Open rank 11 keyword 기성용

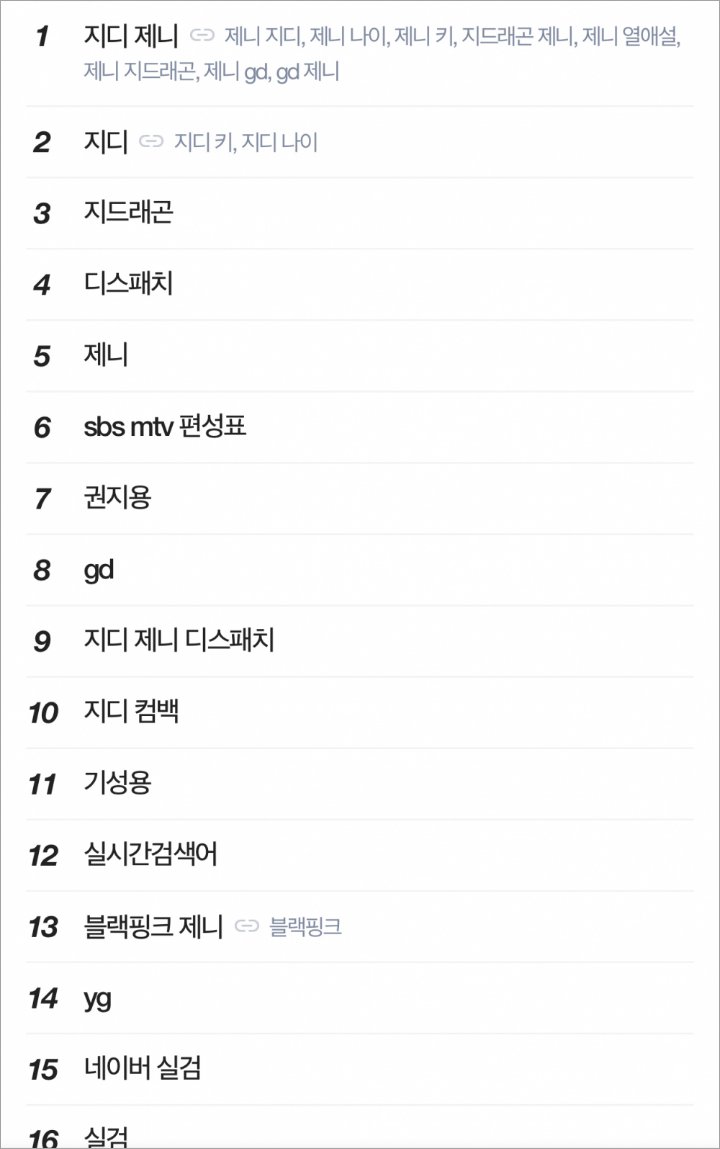(117, 783)
